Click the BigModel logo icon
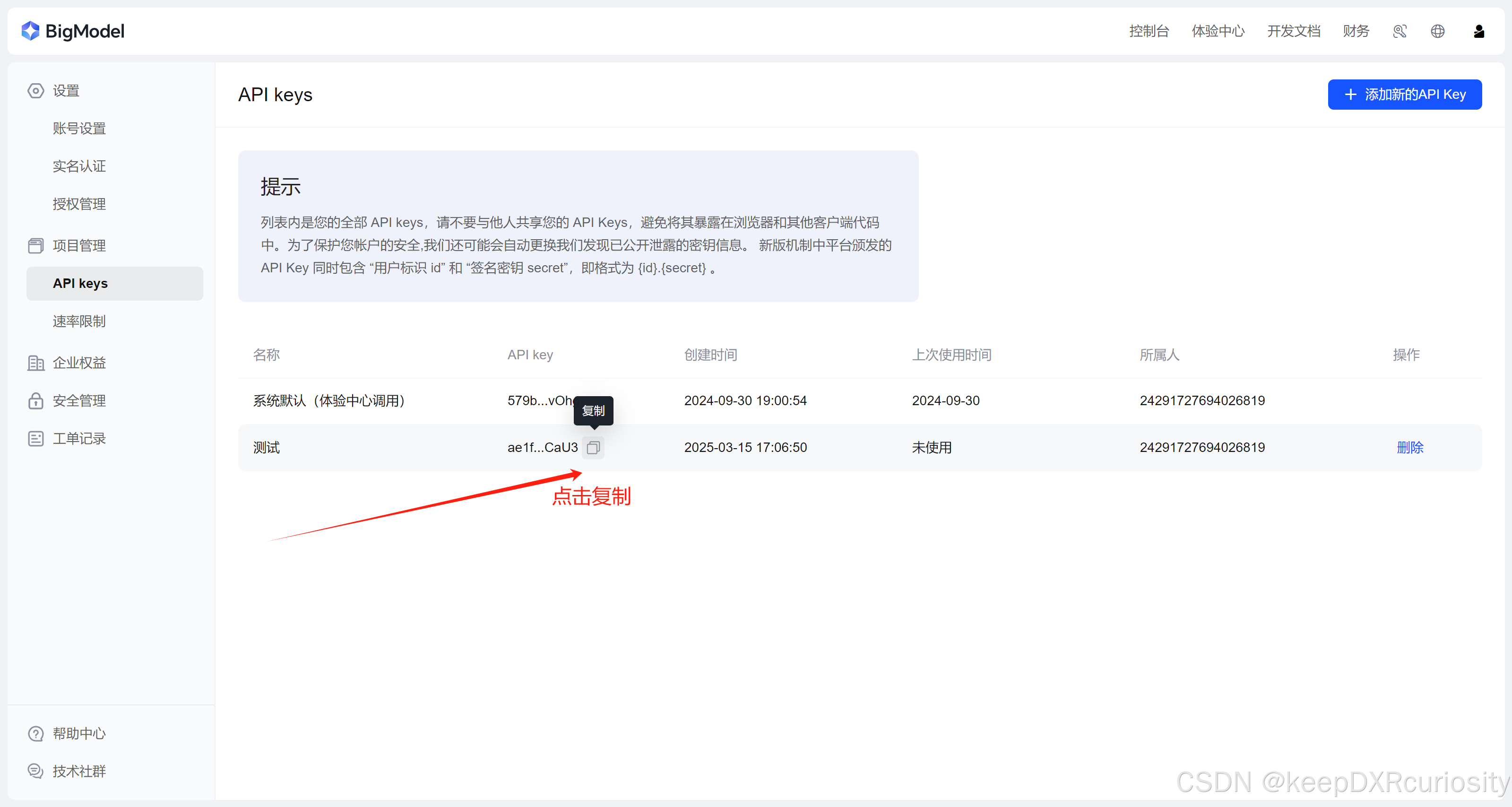The width and height of the screenshot is (1512, 807). [30, 31]
